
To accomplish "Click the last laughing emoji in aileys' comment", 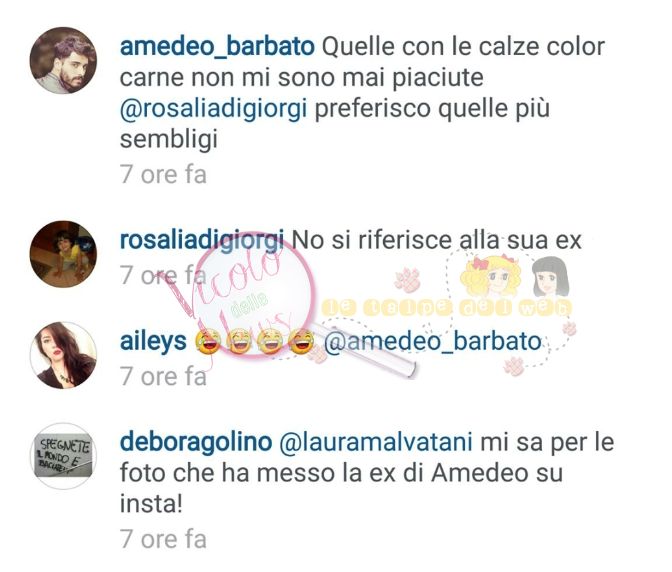I will [x=301, y=342].
